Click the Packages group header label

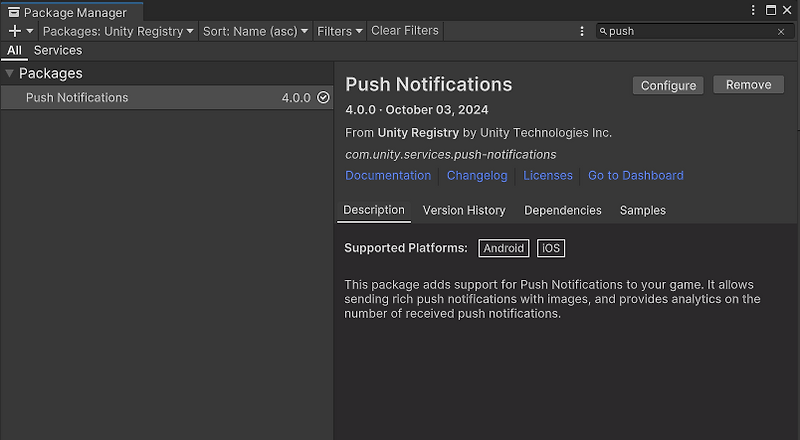[51, 74]
